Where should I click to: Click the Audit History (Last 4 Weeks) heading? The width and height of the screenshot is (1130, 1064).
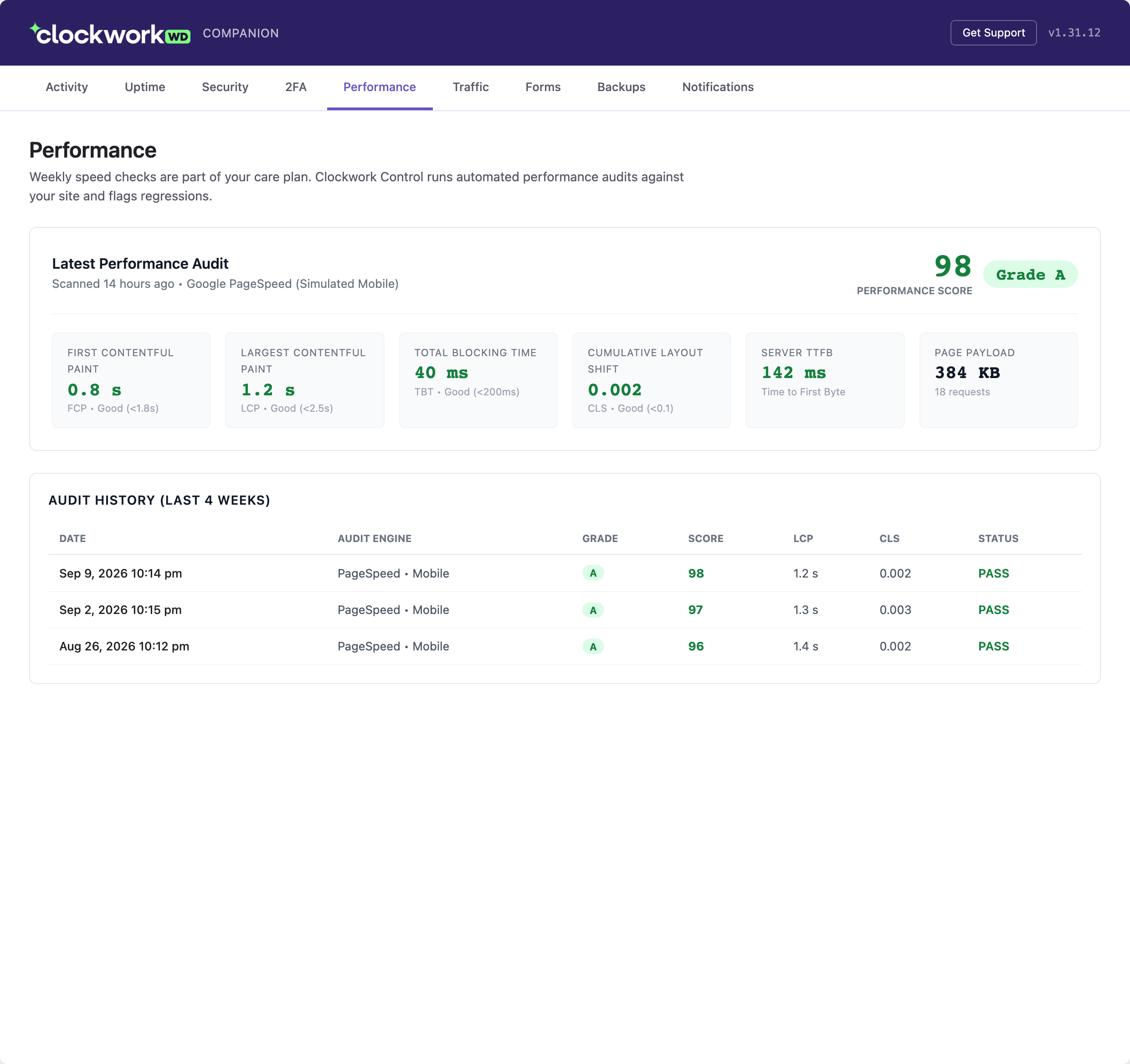tap(159, 500)
